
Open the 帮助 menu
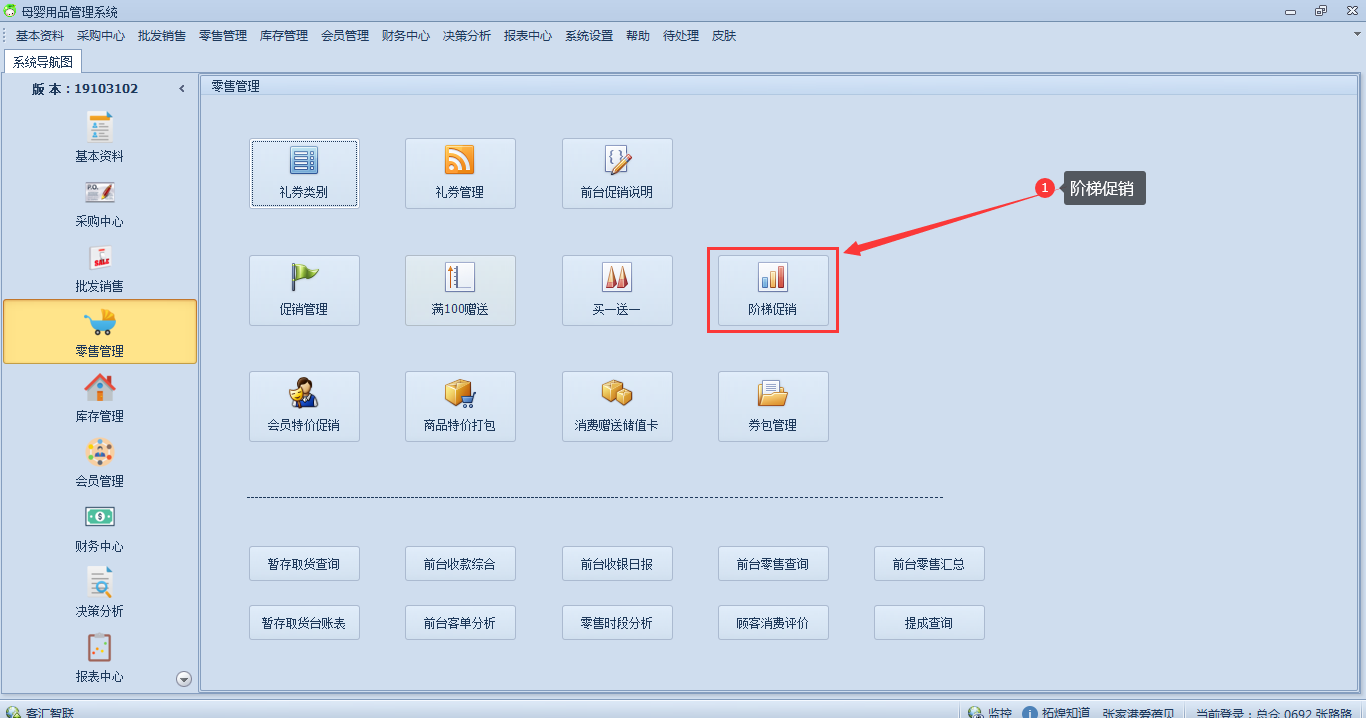(638, 35)
